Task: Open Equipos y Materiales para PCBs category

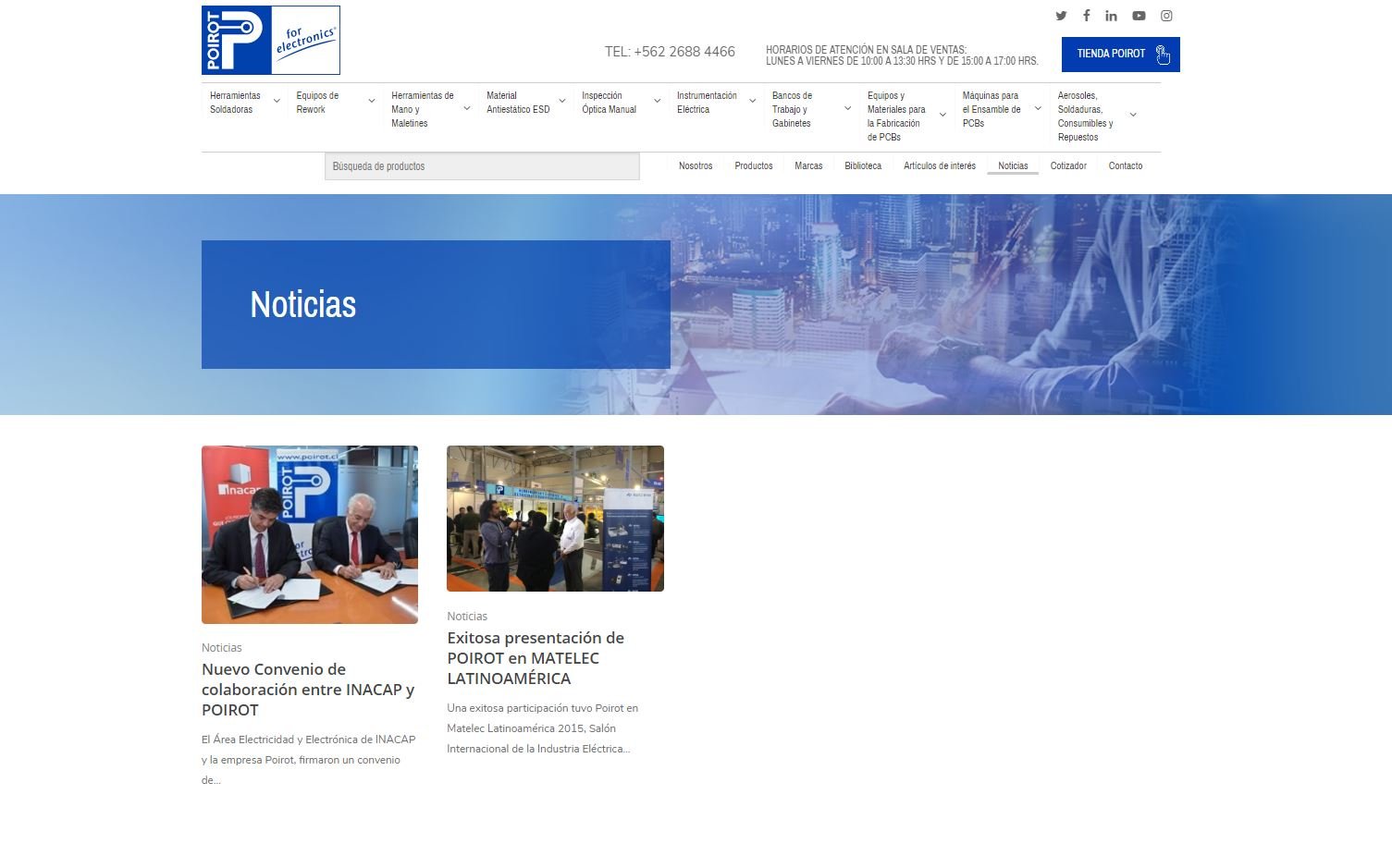Action: pyautogui.click(x=896, y=116)
